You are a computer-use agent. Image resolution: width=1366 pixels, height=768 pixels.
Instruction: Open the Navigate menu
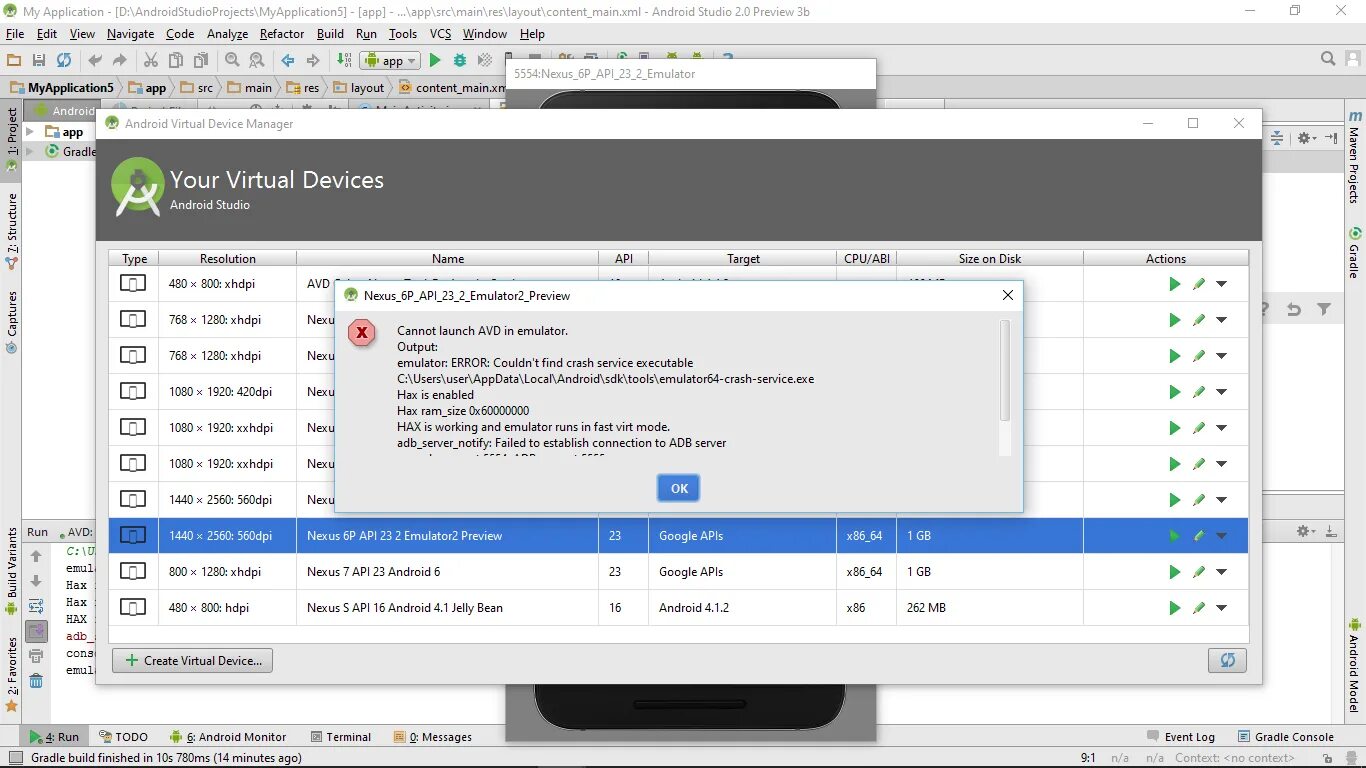click(x=130, y=34)
